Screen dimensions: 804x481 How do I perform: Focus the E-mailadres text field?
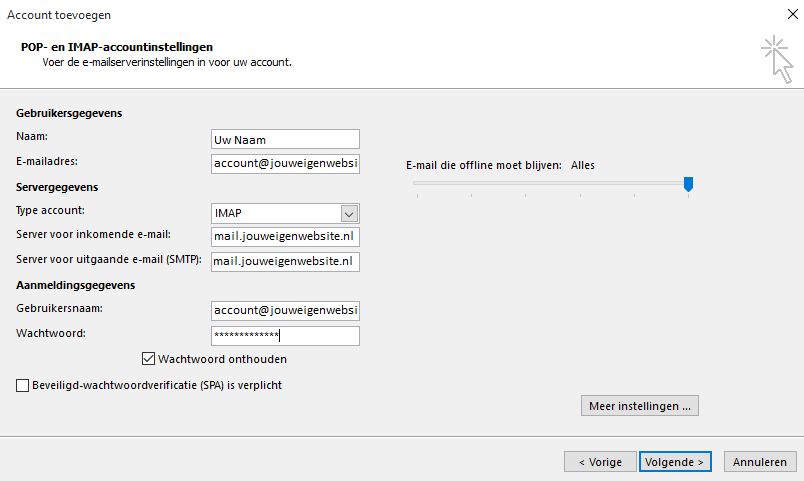285,163
